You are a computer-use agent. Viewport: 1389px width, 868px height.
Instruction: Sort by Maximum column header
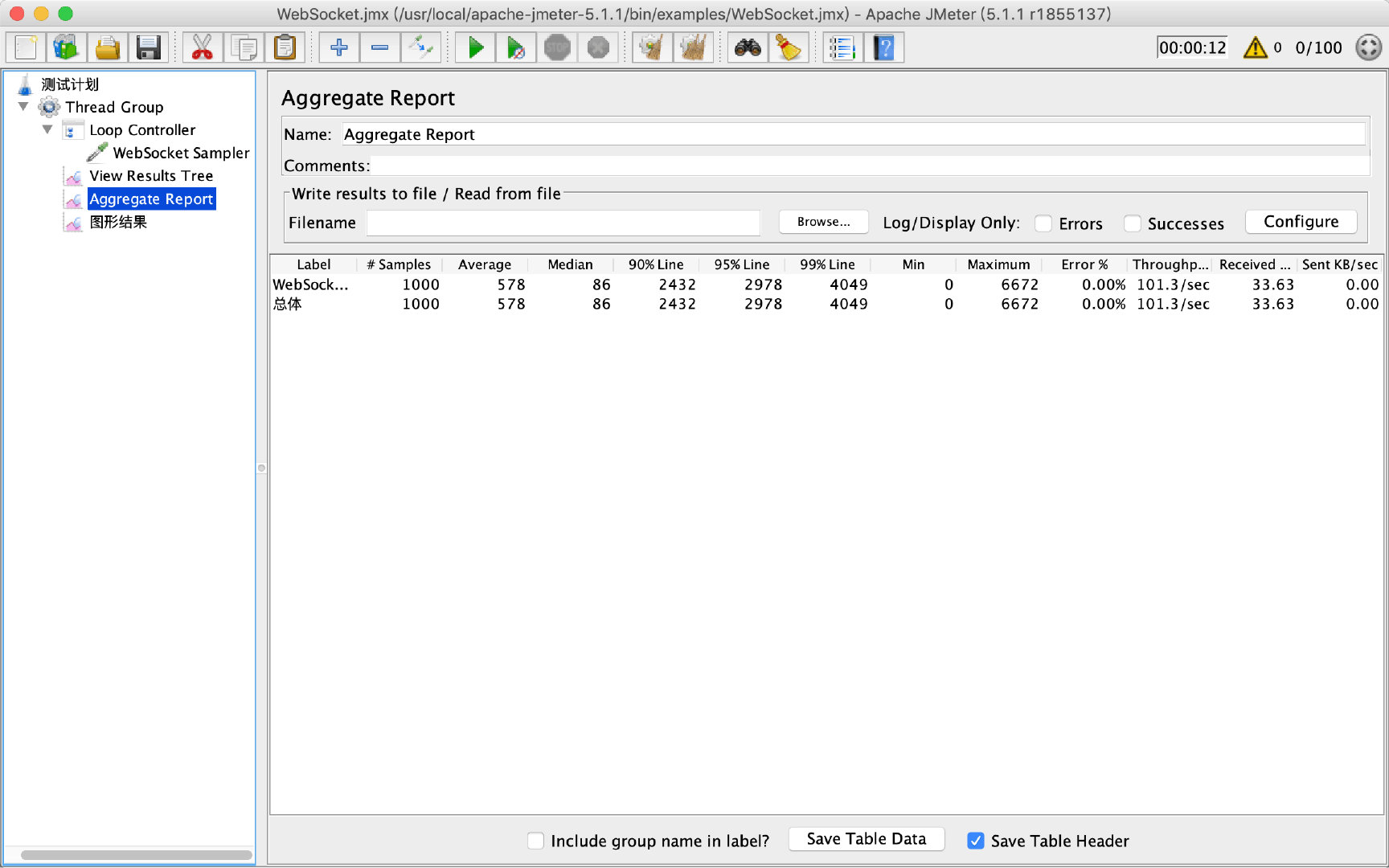998,264
